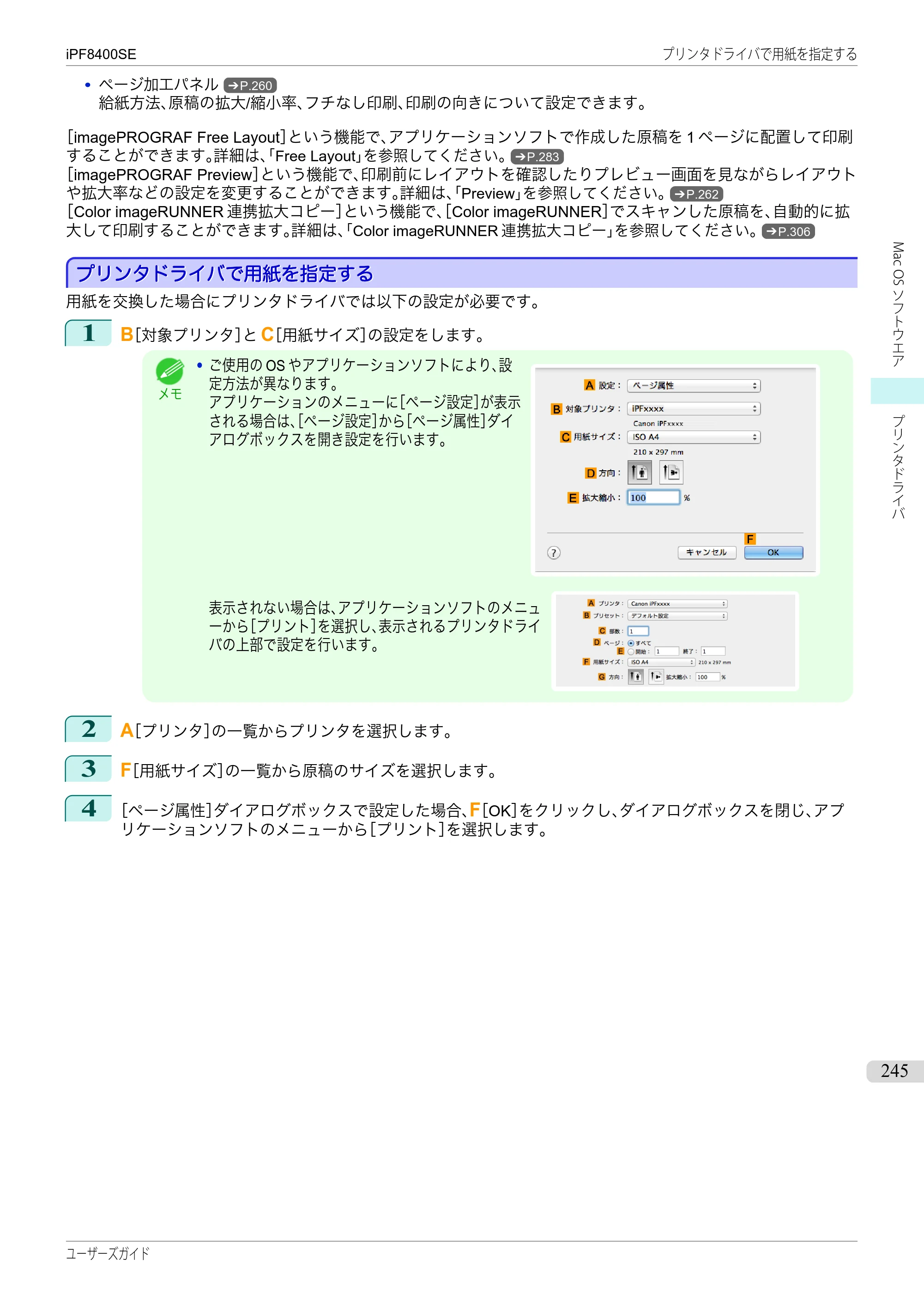Screen dimensions: 924x1307
Task: Open the プリンタ Canon iPFxxxx dropdown
Action: pyautogui.click(x=677, y=604)
